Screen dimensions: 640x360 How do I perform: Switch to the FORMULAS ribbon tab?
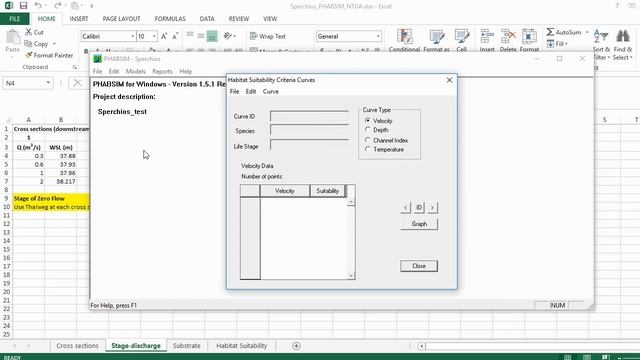pos(170,19)
